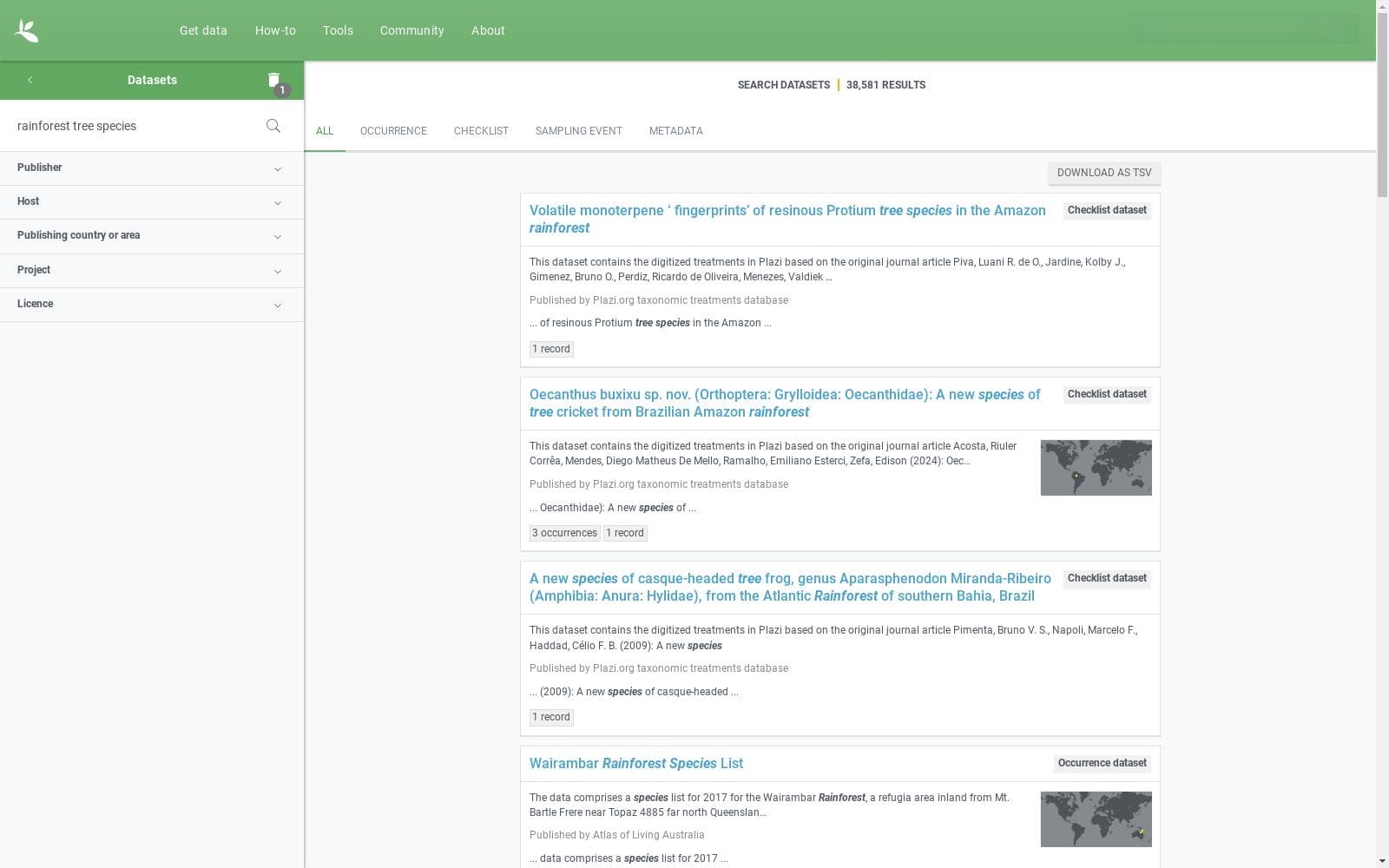
Task: Go back using the Datasets panel arrow
Action: click(30, 80)
